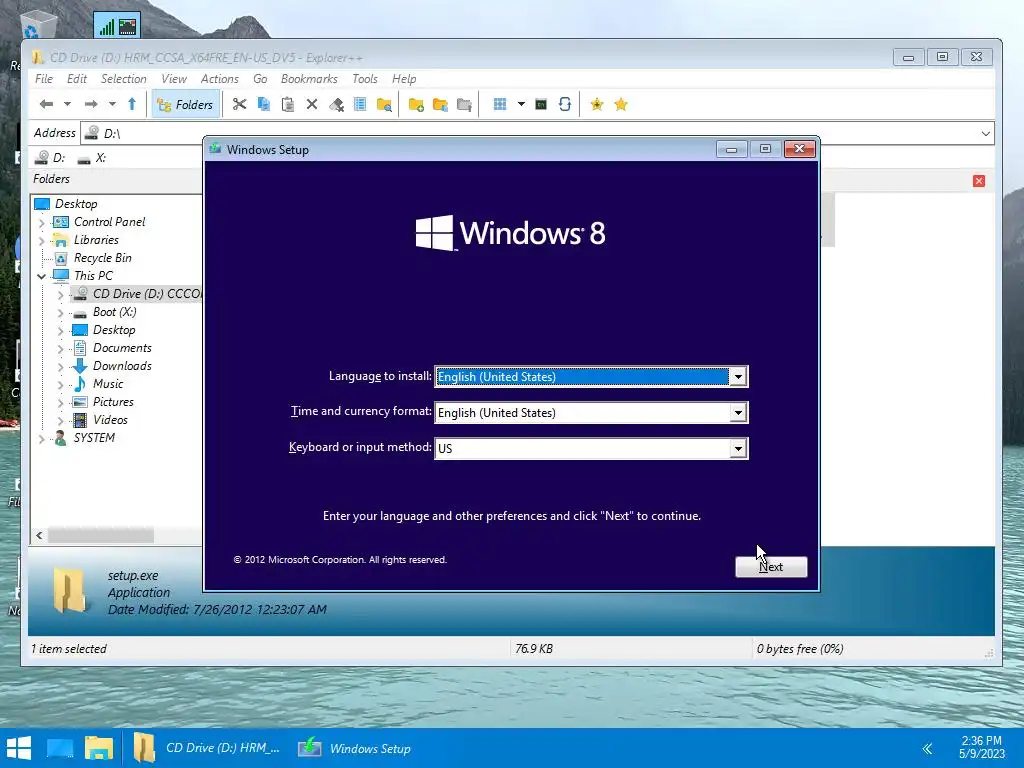The width and height of the screenshot is (1024, 768).
Task: Click the taskbar clock showing 2:36 PM
Action: [982, 747]
